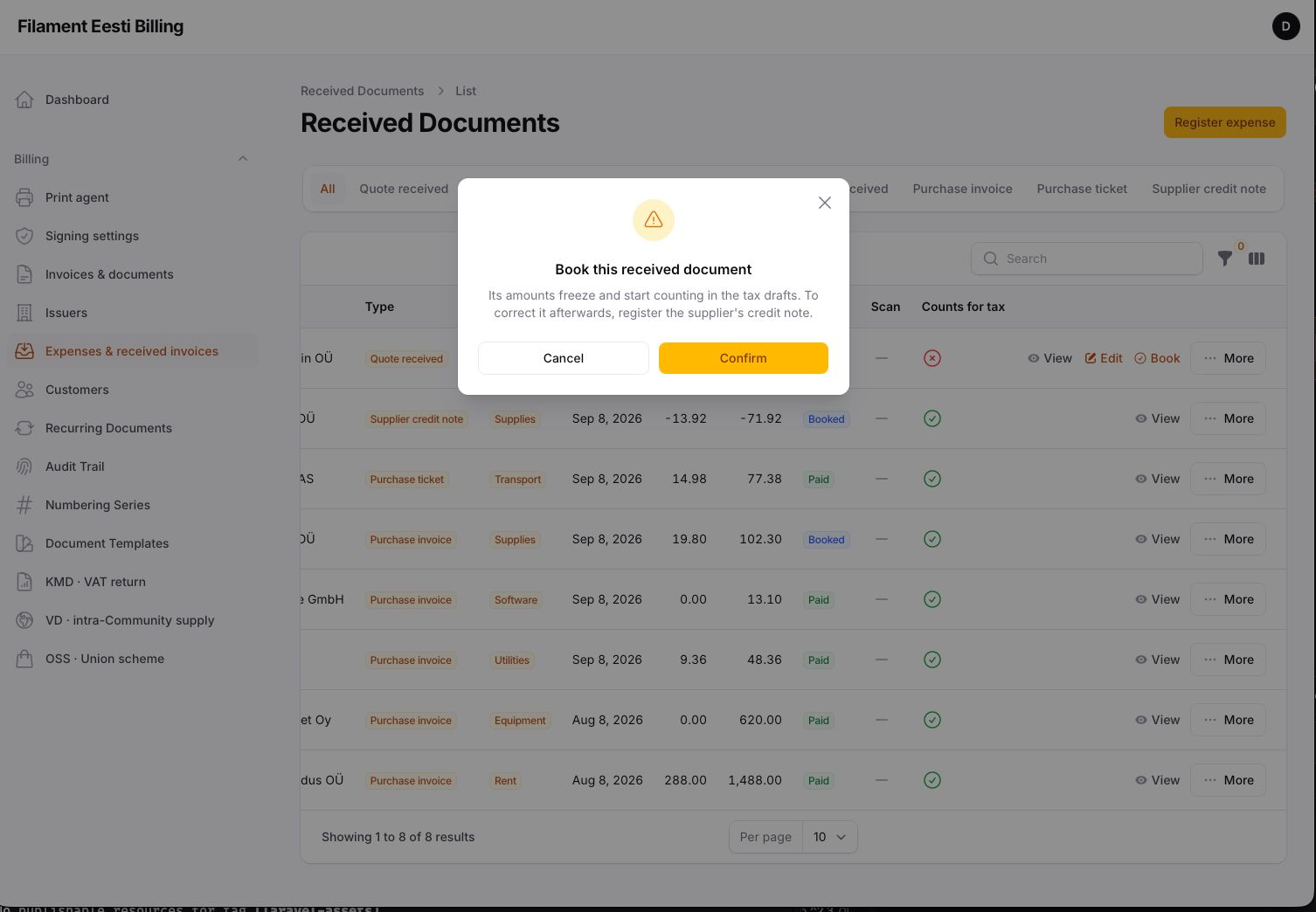Open More menu on Supplier credit note row

(x=1228, y=418)
